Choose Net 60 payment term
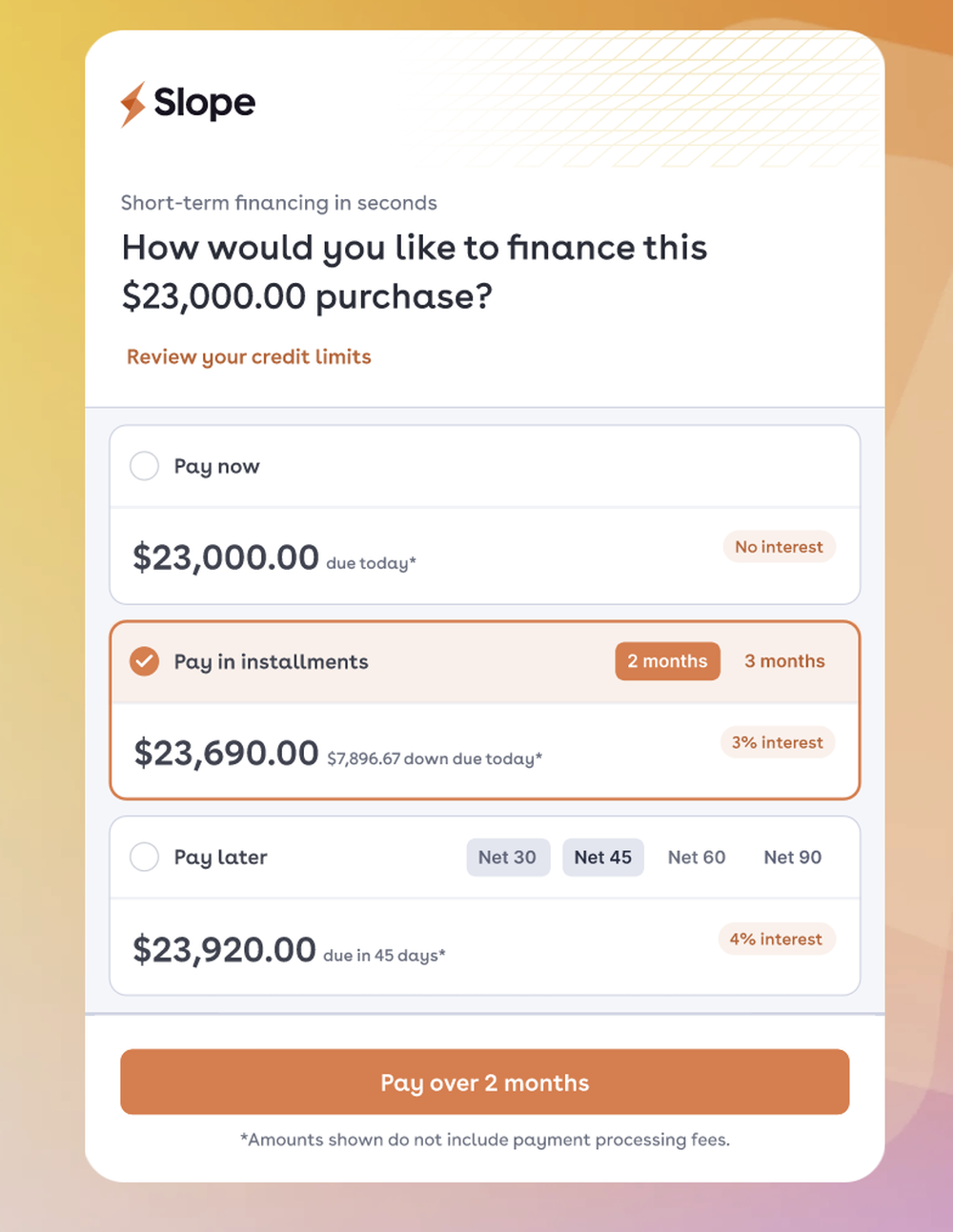Viewport: 953px width, 1232px height. tap(697, 857)
